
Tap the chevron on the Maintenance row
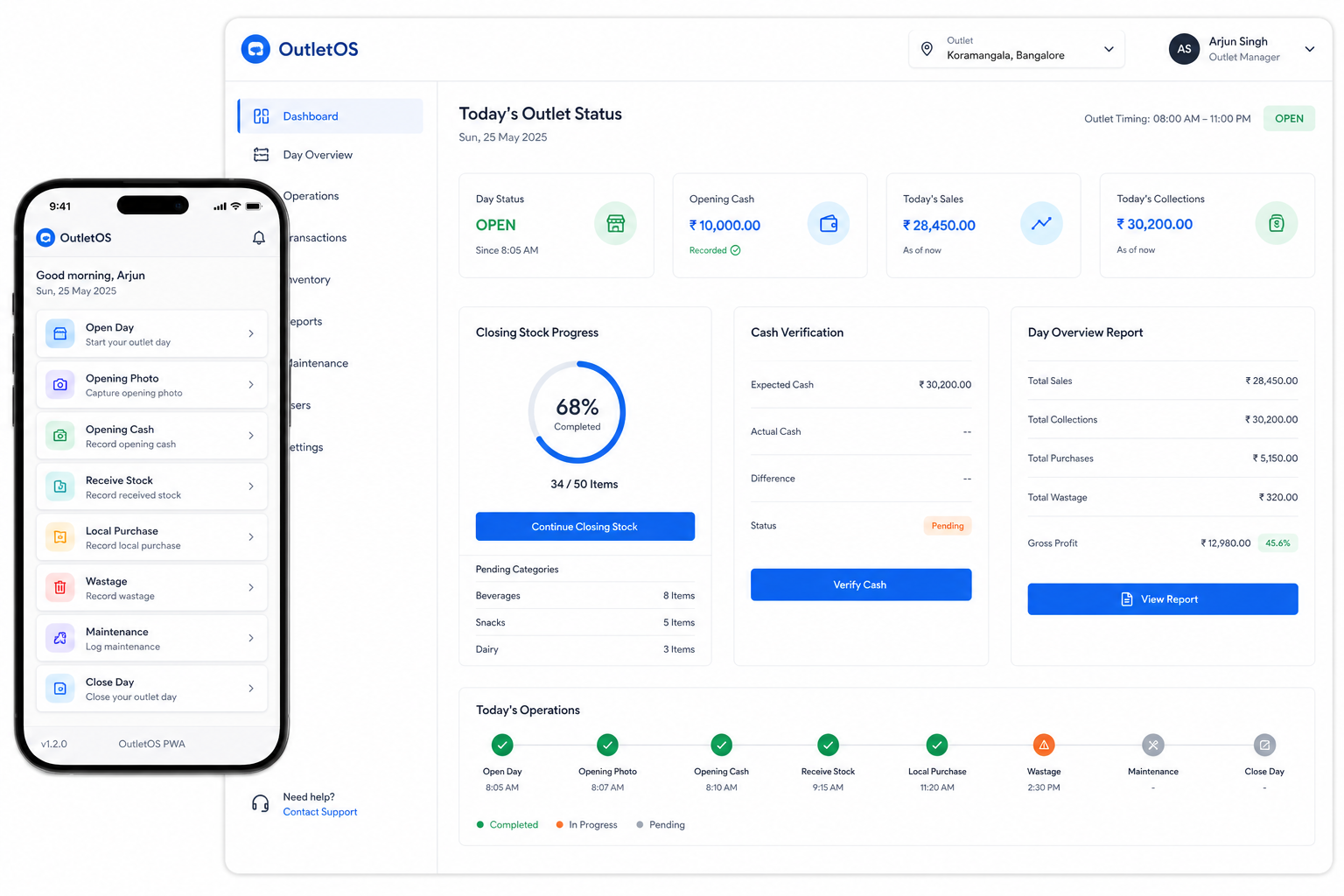point(251,638)
